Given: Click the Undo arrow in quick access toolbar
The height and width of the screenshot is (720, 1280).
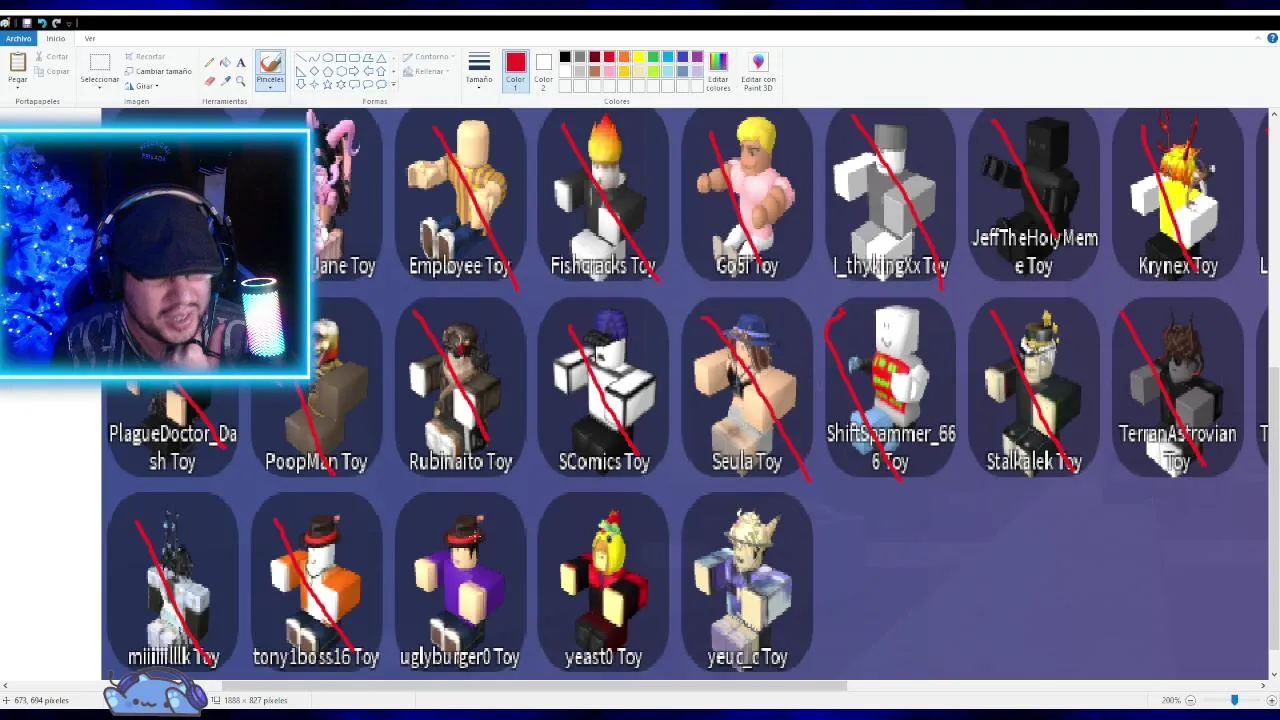Looking at the screenshot, I should click(42, 22).
